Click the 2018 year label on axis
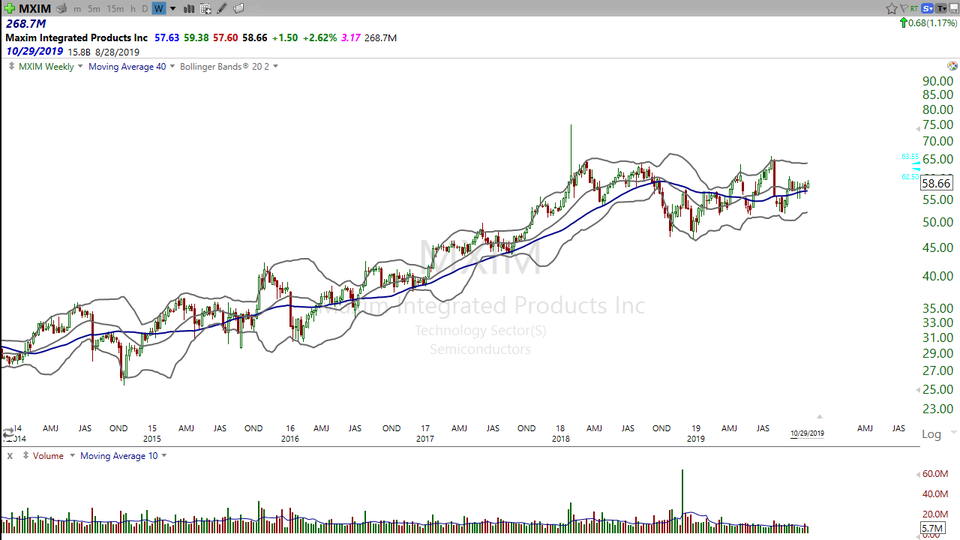Screen dimensions: 960x540 [x=561, y=439]
